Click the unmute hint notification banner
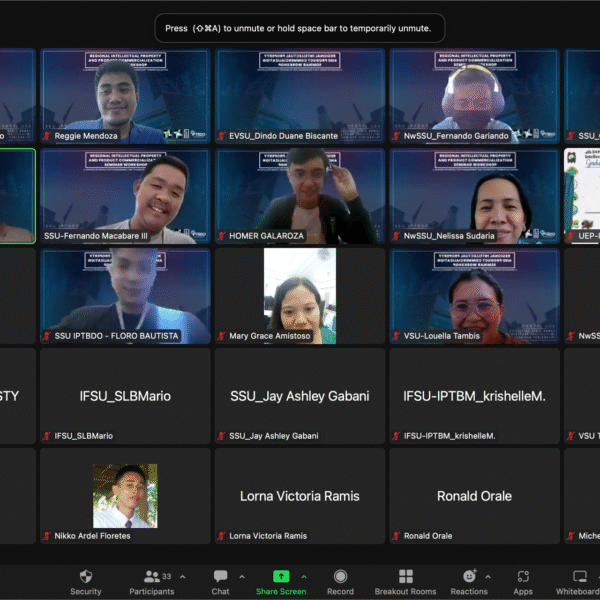600x600 pixels. coord(300,28)
